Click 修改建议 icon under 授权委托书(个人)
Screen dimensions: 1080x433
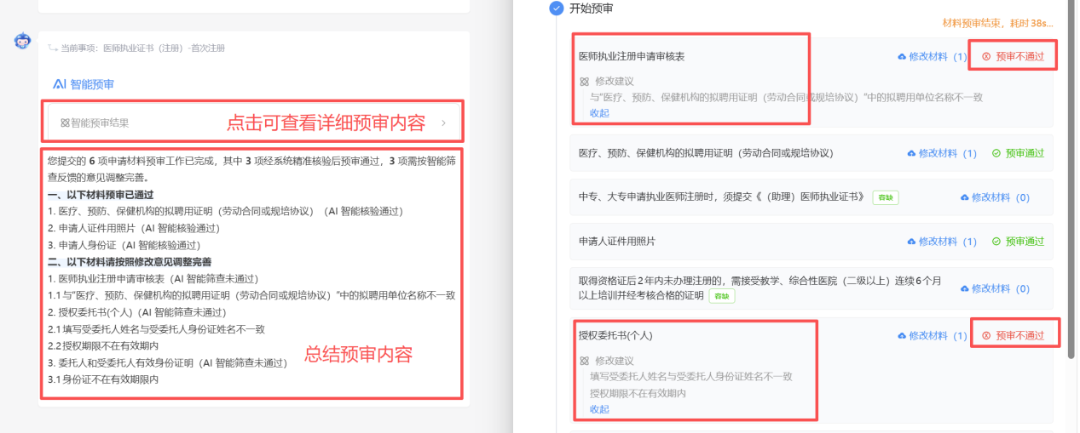click(x=584, y=361)
